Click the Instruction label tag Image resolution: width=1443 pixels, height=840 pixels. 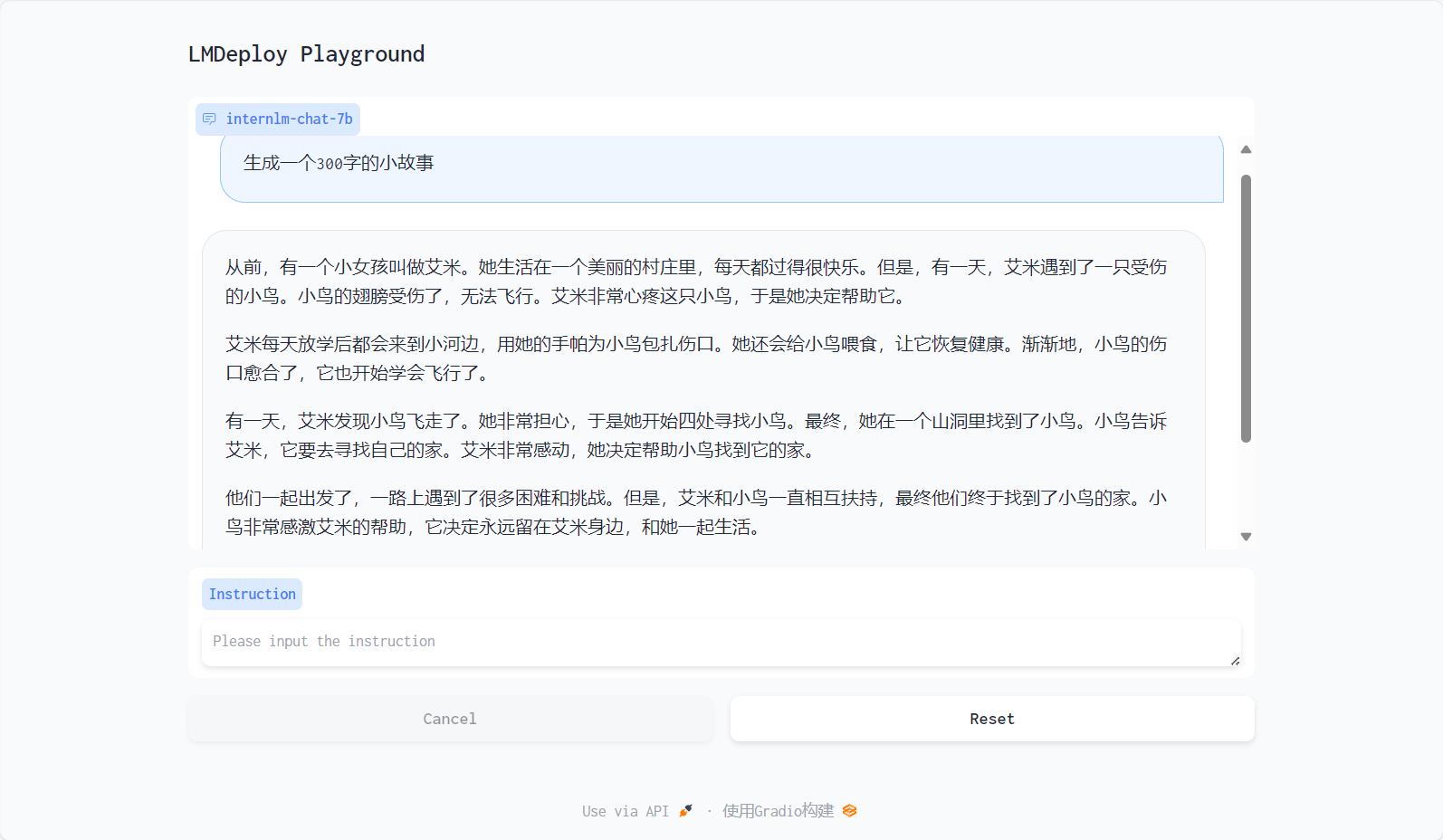pyautogui.click(x=252, y=594)
